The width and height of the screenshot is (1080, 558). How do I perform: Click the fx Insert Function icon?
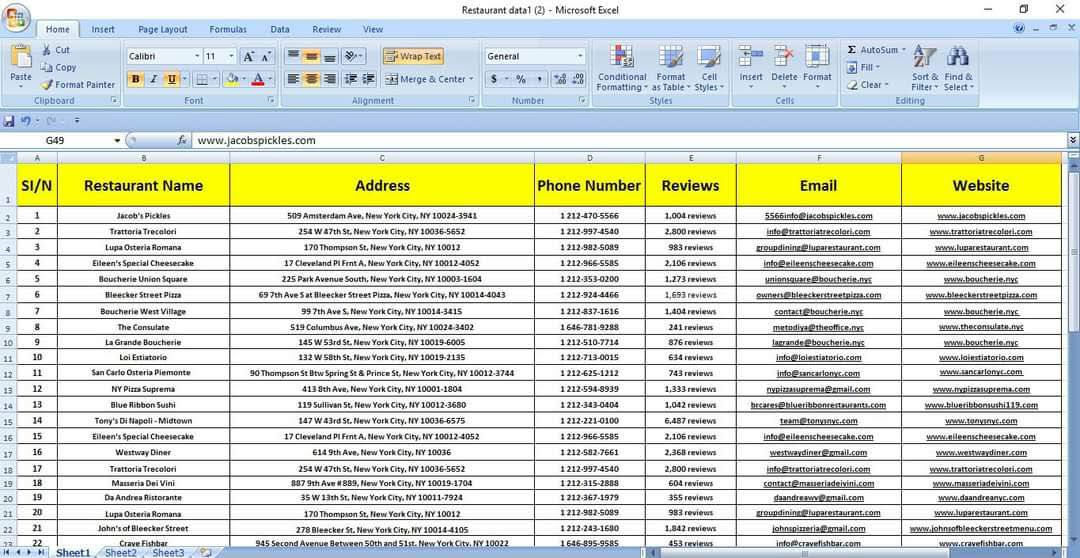[183, 141]
